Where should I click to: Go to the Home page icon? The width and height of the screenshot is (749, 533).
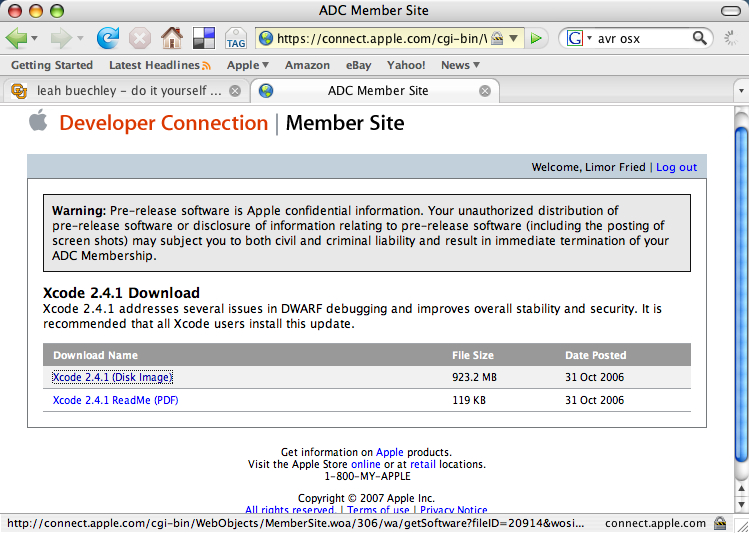(x=172, y=39)
